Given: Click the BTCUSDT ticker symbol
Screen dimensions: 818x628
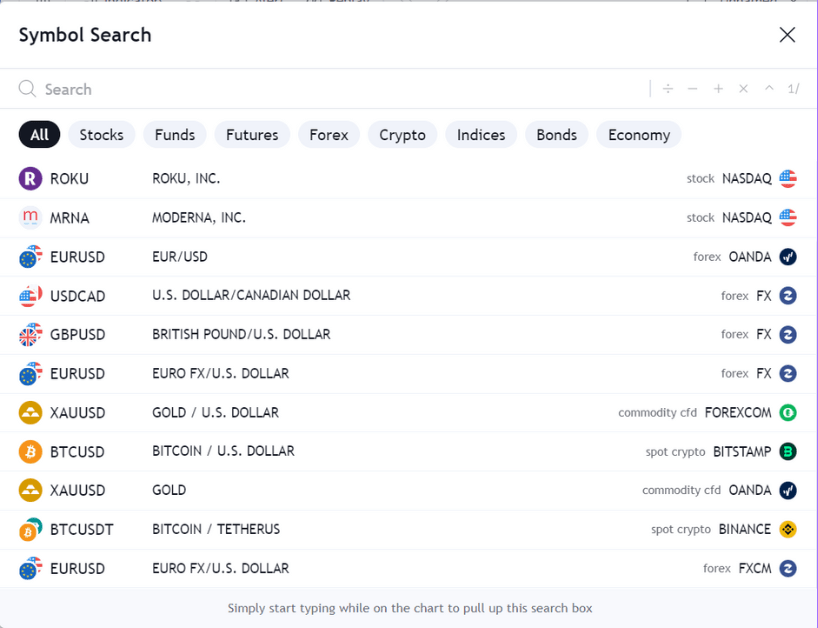Looking at the screenshot, I should 81,530.
